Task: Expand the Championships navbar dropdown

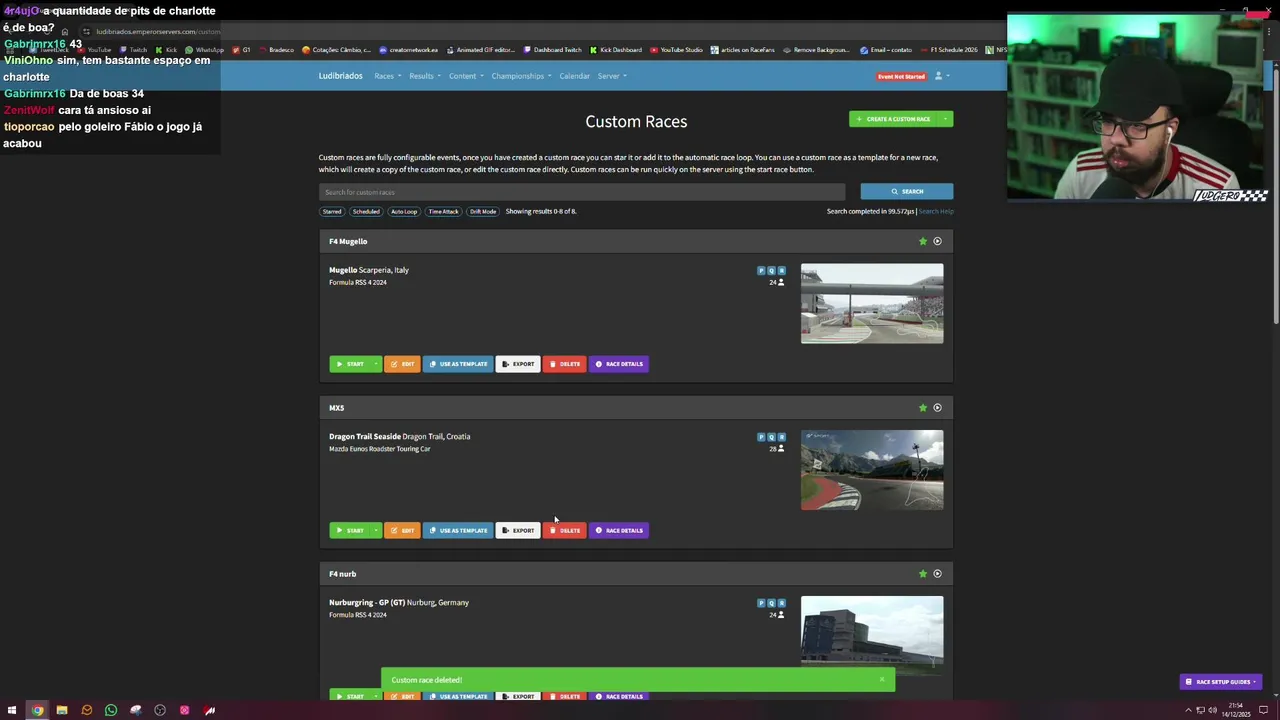Action: (521, 76)
